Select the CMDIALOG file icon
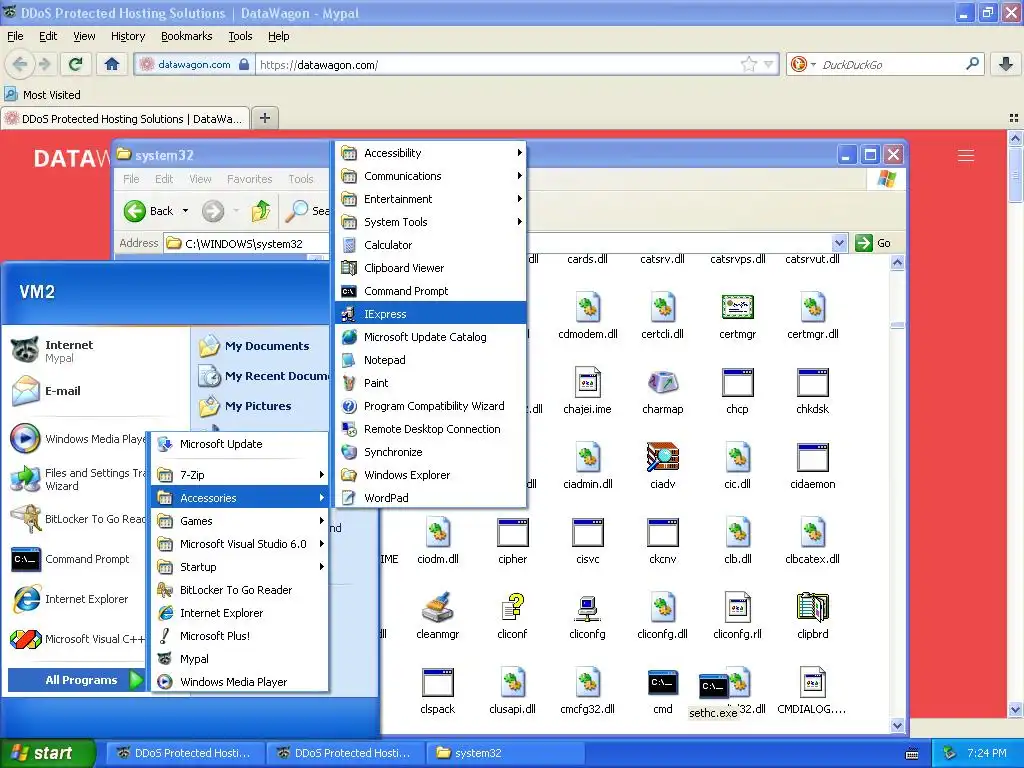Screen dimensions: 1024x768 click(x=812, y=683)
